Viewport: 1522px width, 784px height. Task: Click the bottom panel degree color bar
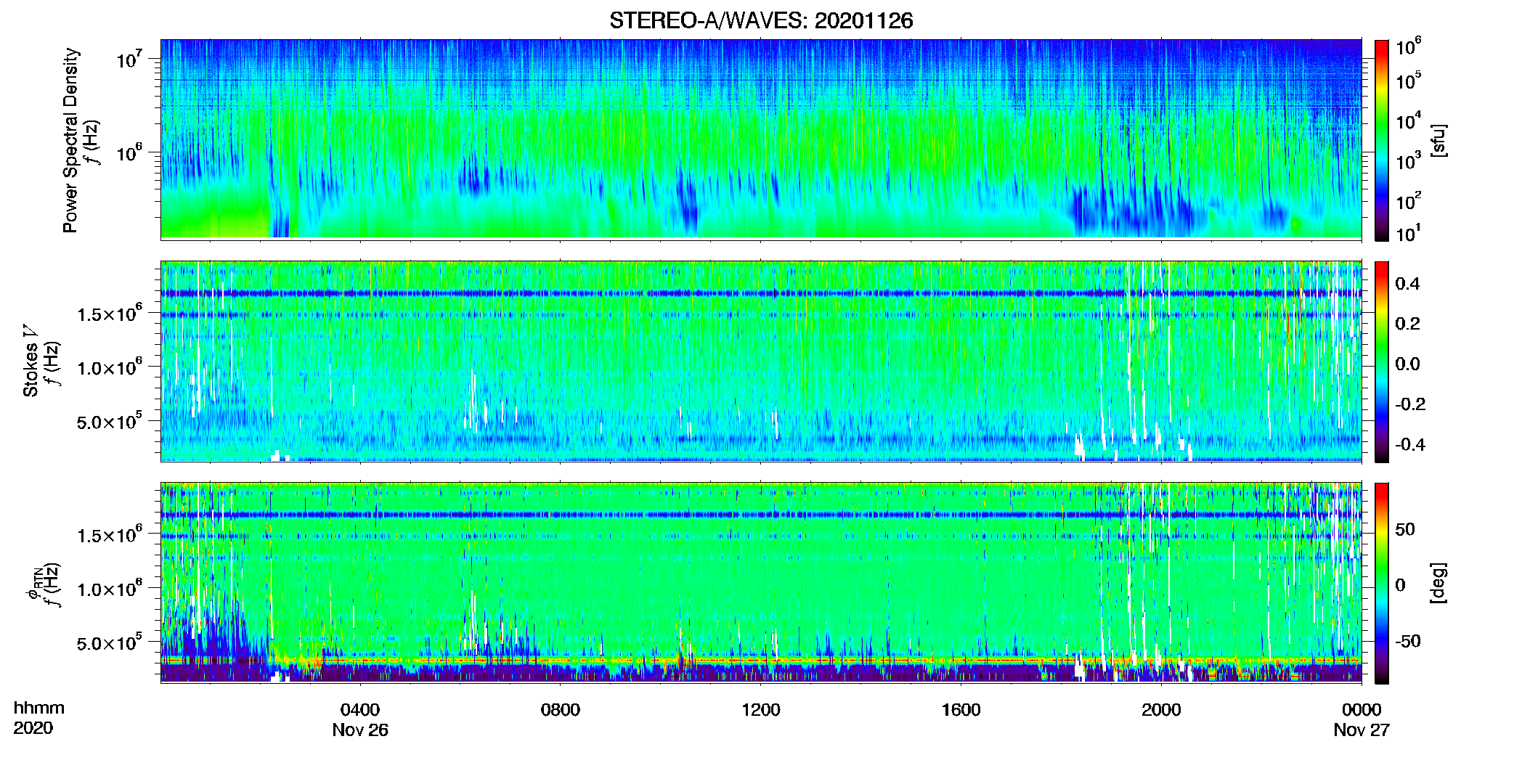click(x=1382, y=583)
